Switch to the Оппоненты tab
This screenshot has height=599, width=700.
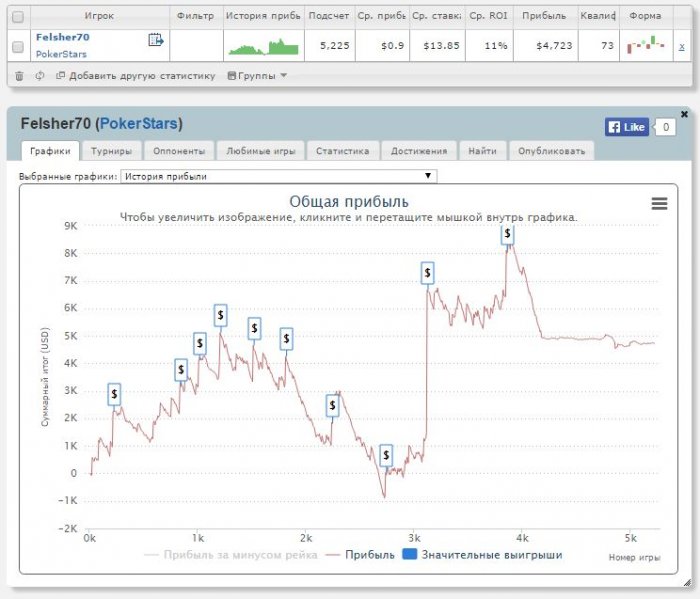click(179, 151)
